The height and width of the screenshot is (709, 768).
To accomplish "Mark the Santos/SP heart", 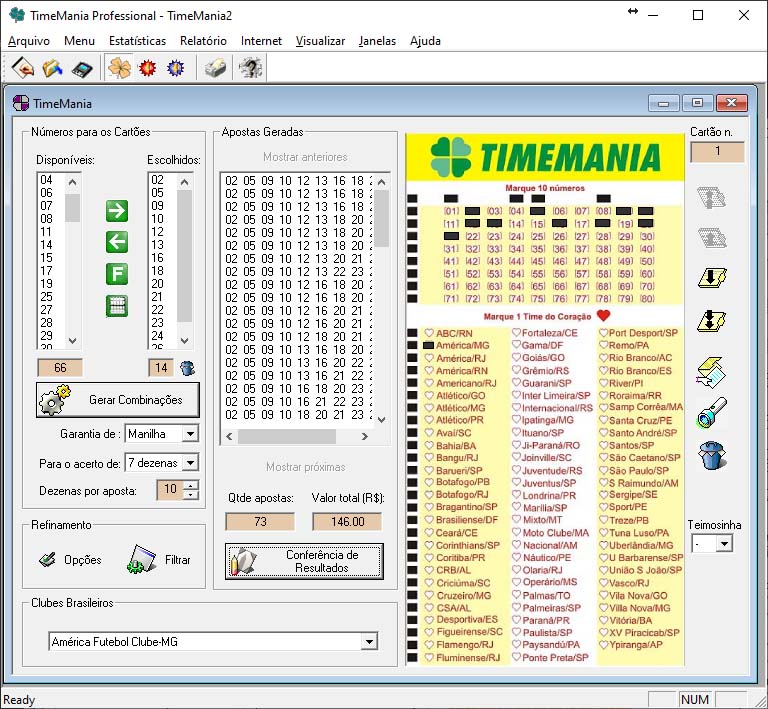I will click(603, 445).
